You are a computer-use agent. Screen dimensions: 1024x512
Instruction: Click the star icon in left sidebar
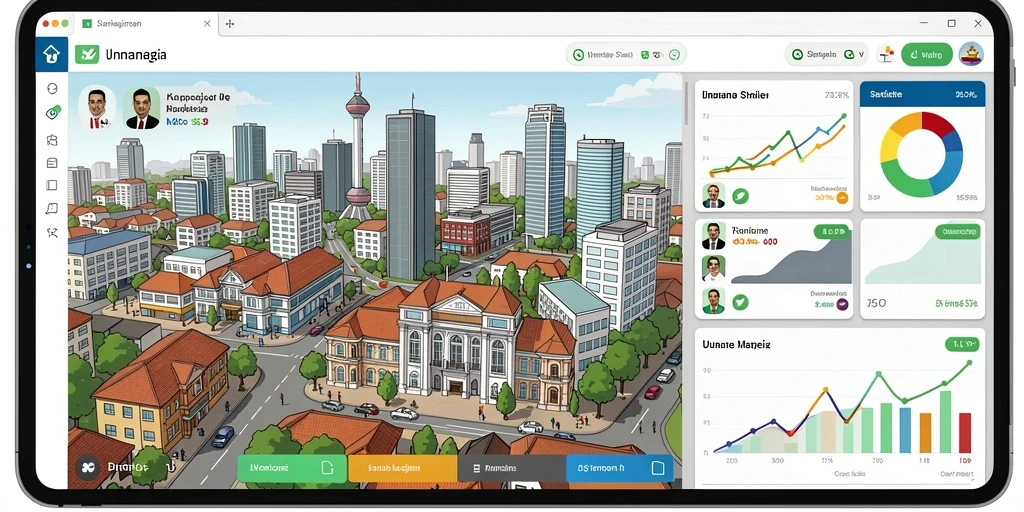tap(52, 232)
